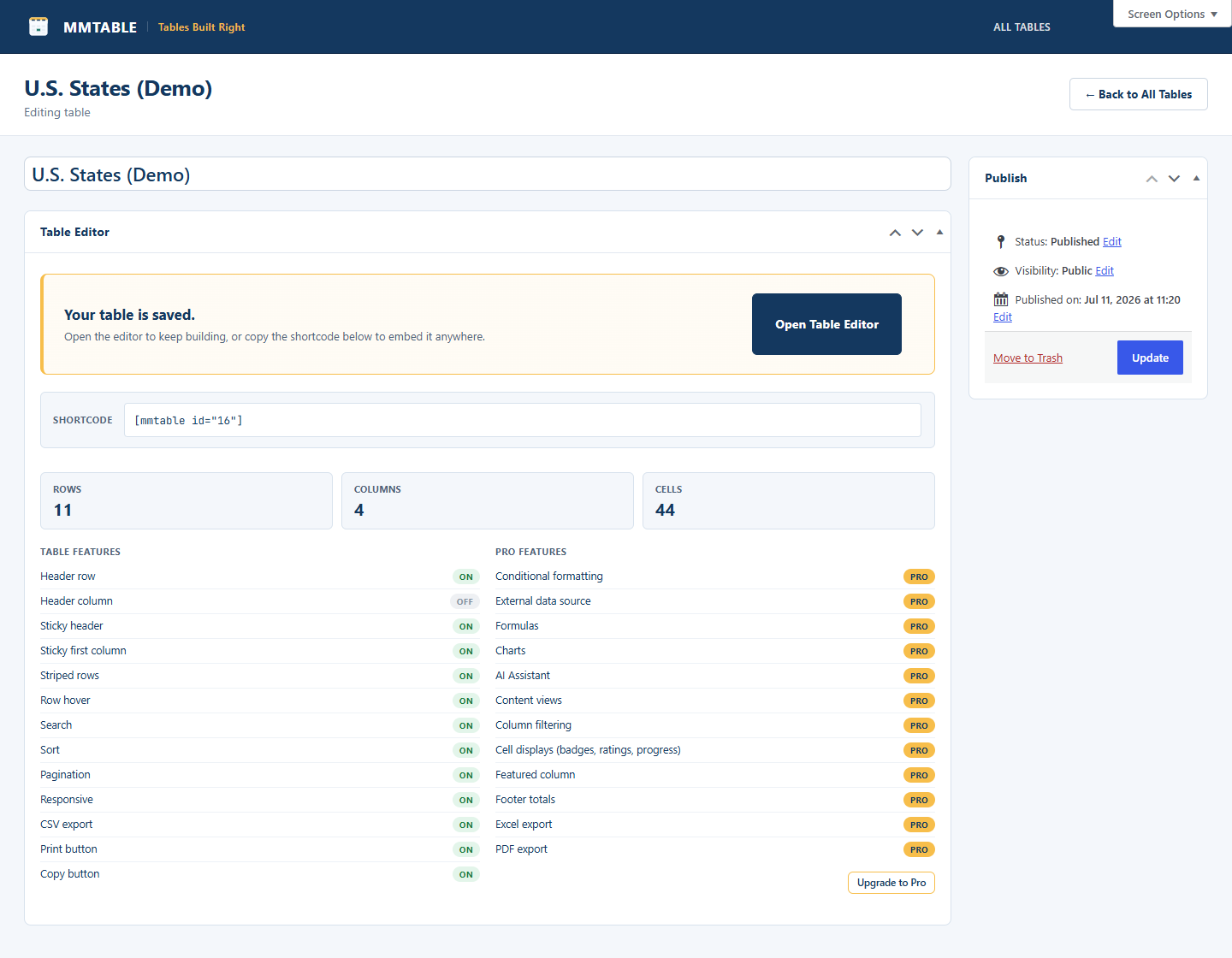Toggle Header column OFF badge
Screen dimensions: 1232x958
[465, 601]
